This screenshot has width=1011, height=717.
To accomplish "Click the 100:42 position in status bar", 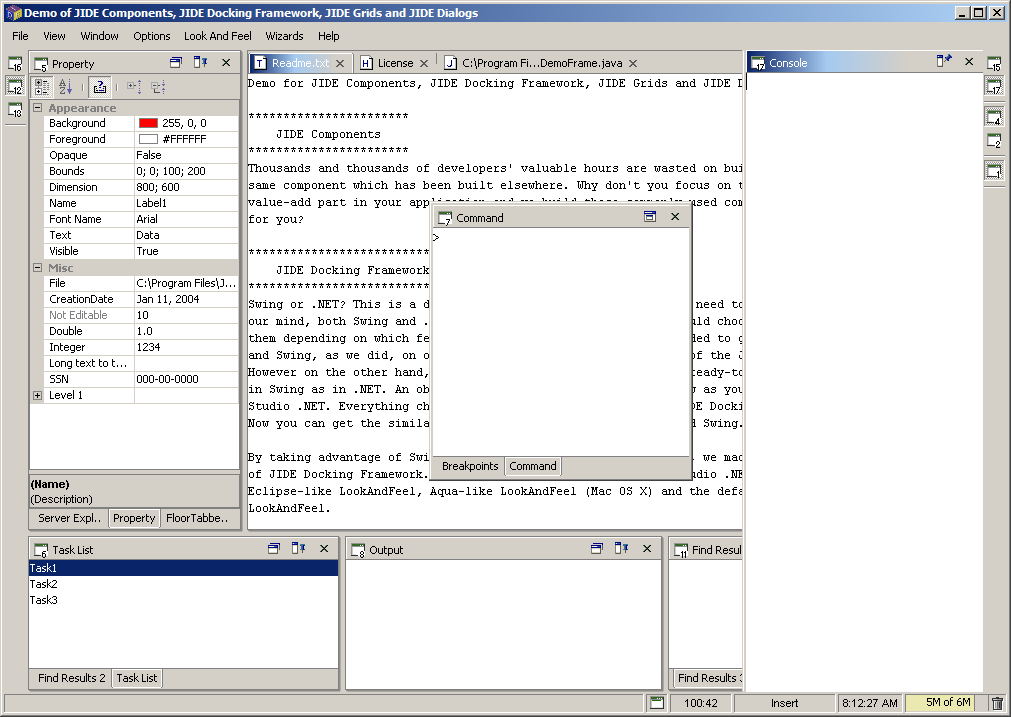I will (x=700, y=703).
